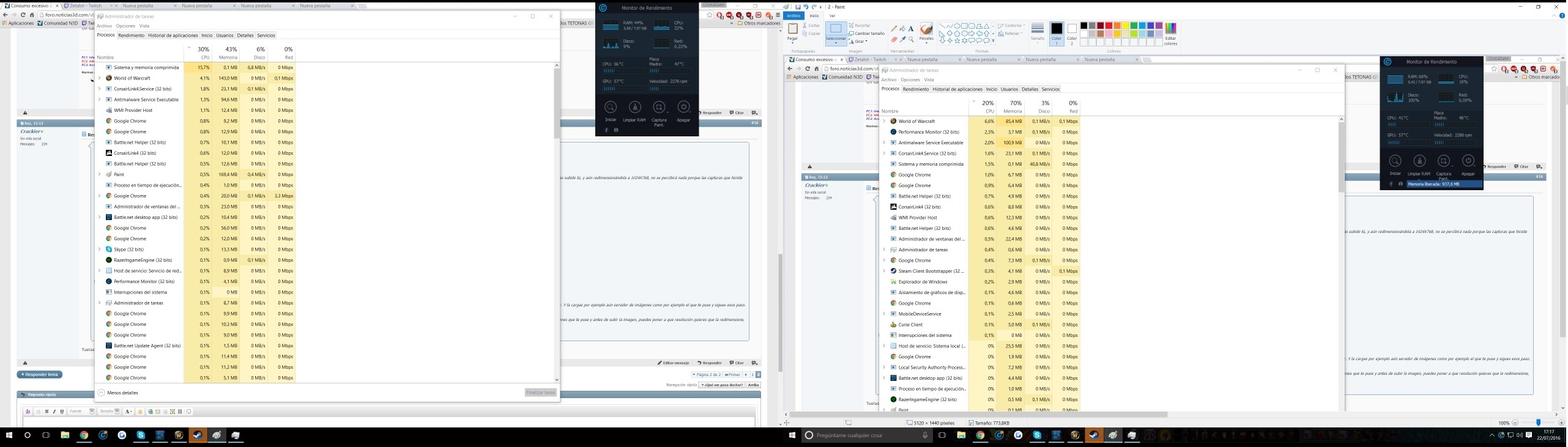Toggle Underline in the forum reply toolbar
Screen dimensions: 1568x447
(62, 412)
